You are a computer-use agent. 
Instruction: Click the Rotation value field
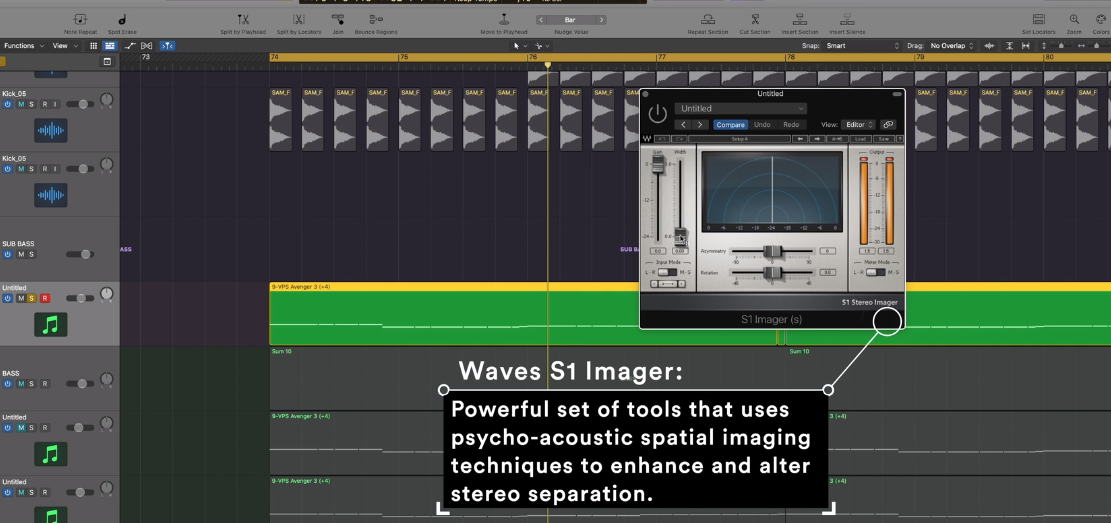click(828, 272)
